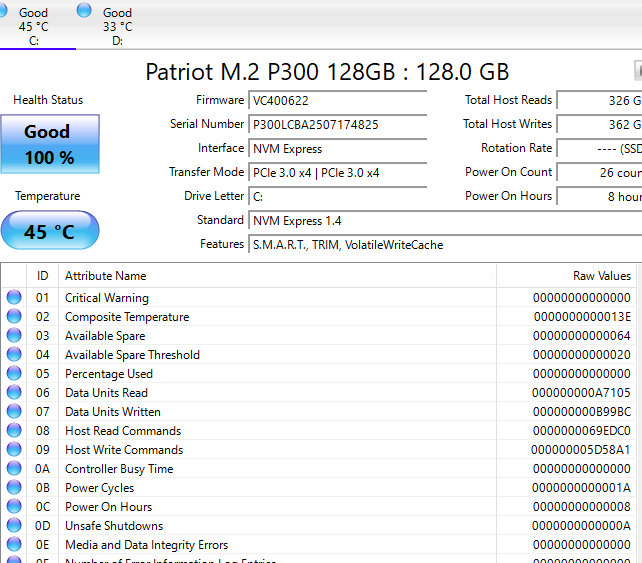Click raw value 0000000000064

coord(581,336)
